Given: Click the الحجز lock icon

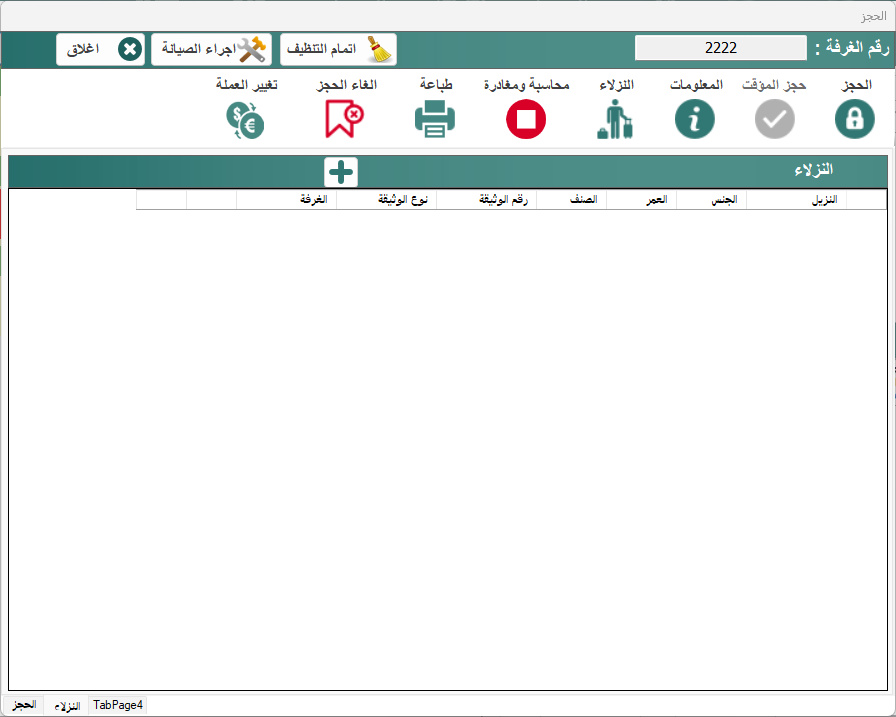Looking at the screenshot, I should pyautogui.click(x=854, y=119).
